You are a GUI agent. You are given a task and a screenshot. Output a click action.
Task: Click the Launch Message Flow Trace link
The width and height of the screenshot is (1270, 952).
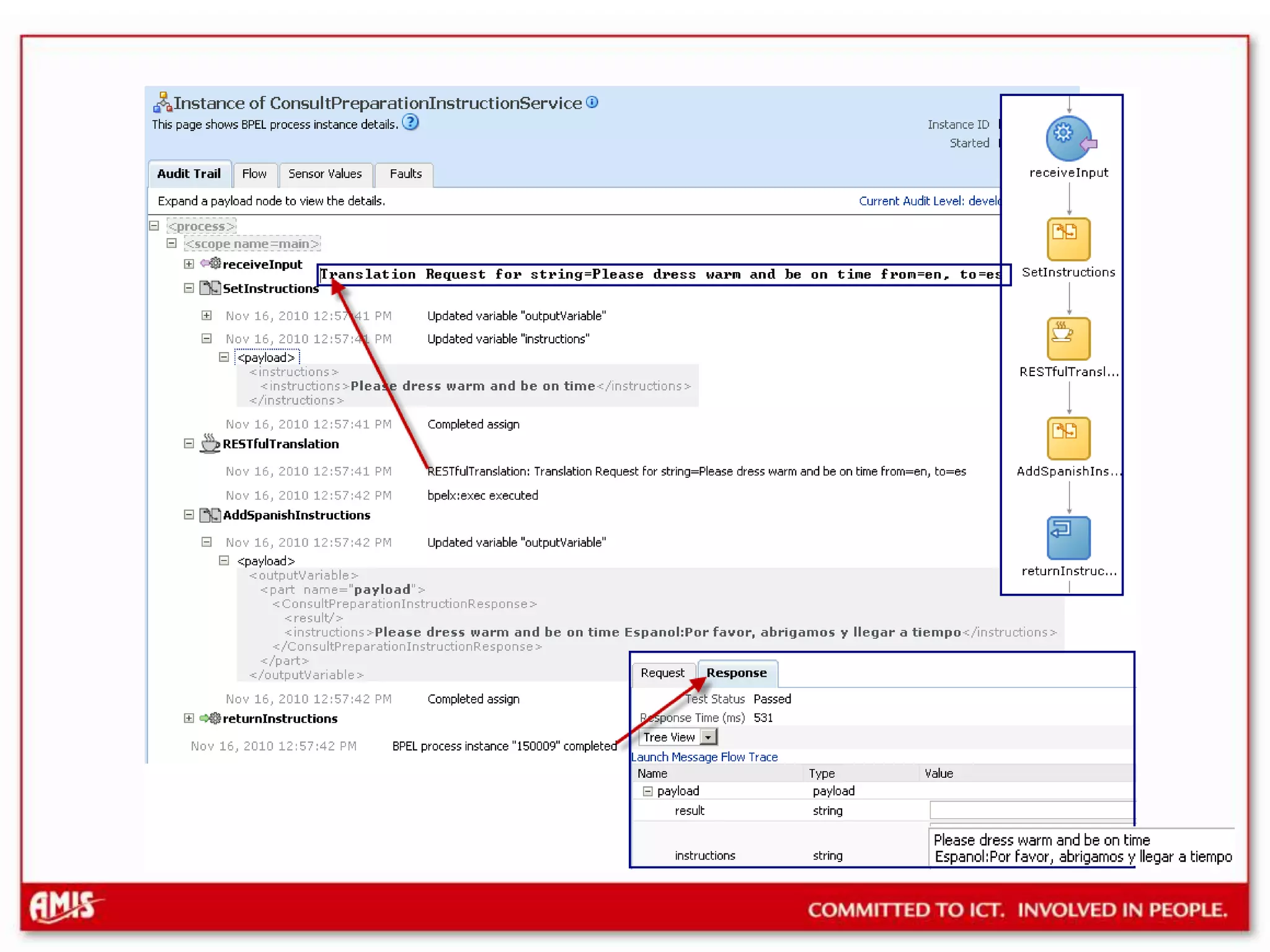704,757
